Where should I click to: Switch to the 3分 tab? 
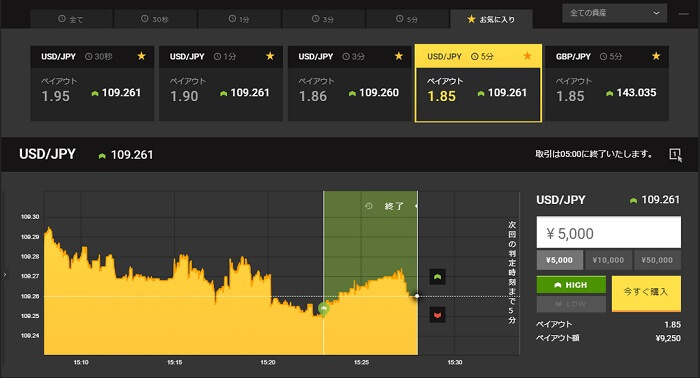323,19
